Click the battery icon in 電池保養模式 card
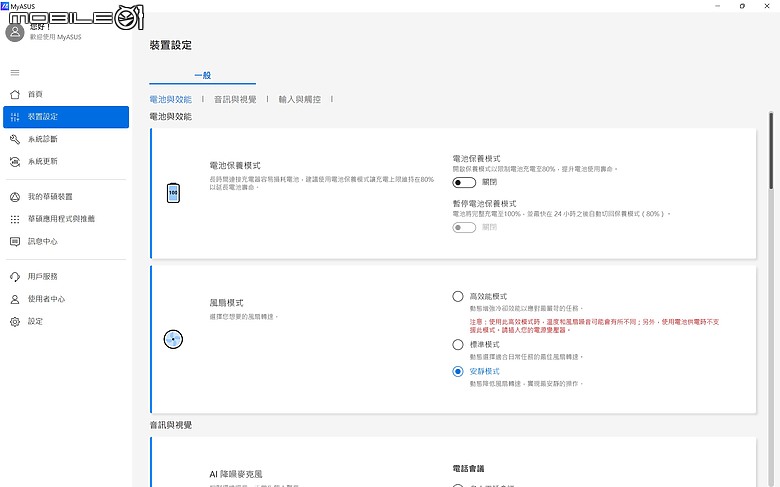Viewport: 780px width, 487px height. click(x=173, y=193)
